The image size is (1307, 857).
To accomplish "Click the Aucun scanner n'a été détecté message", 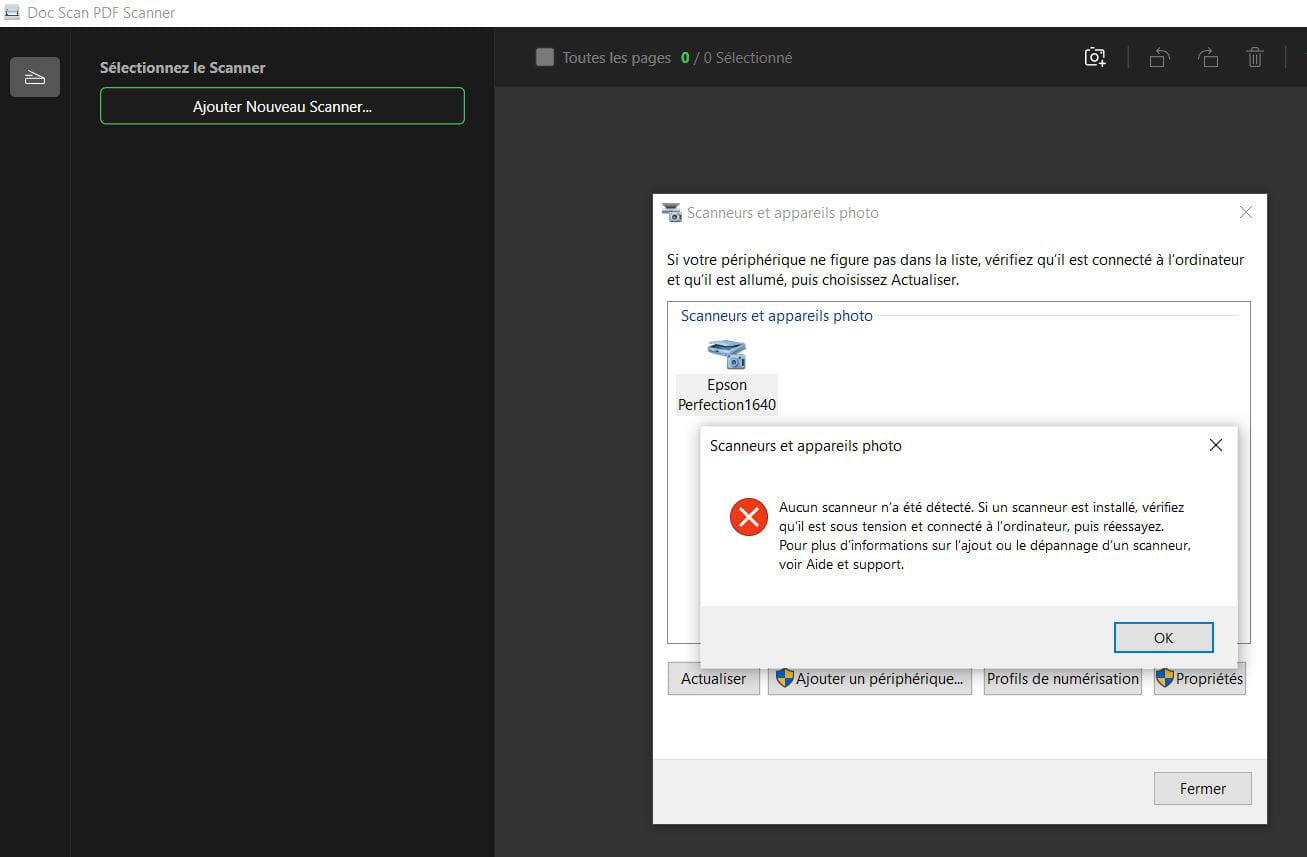I will 985,536.
